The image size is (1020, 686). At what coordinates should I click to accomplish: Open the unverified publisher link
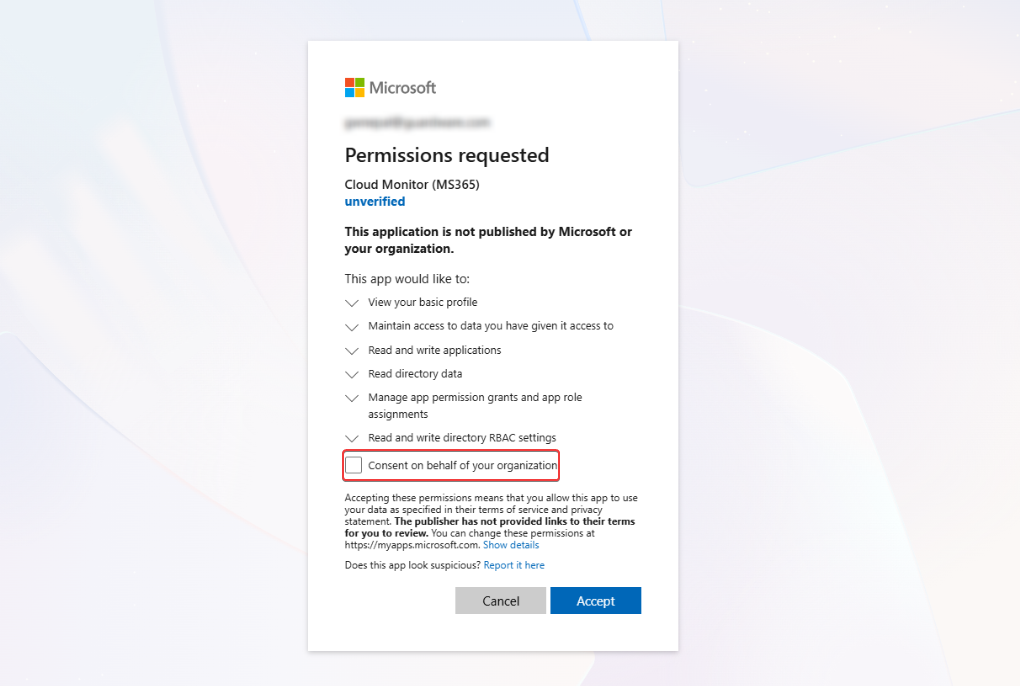(375, 201)
